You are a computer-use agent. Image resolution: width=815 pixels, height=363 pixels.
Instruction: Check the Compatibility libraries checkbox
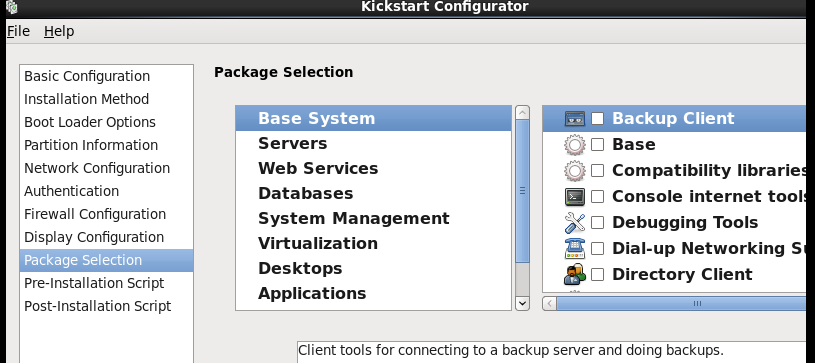click(597, 171)
